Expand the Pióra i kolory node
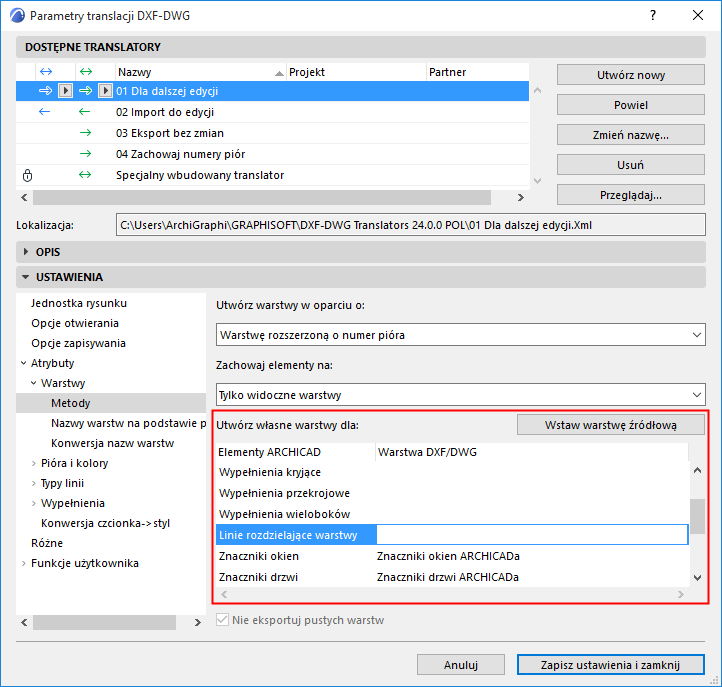The width and height of the screenshot is (722, 687). [x=34, y=463]
